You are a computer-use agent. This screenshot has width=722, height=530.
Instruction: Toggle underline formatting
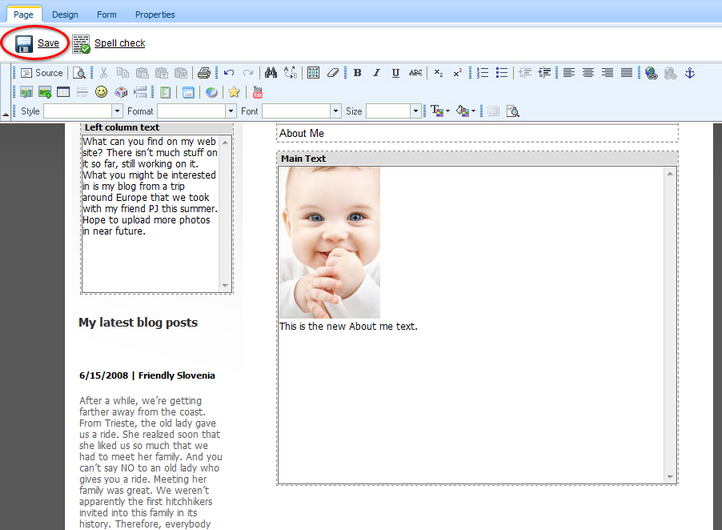[396, 73]
